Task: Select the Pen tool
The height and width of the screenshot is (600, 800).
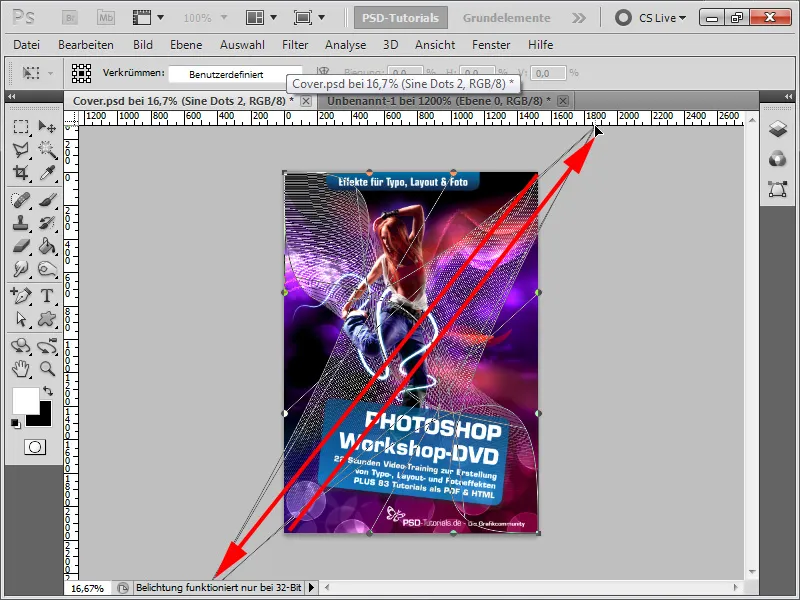Action: 20,295
